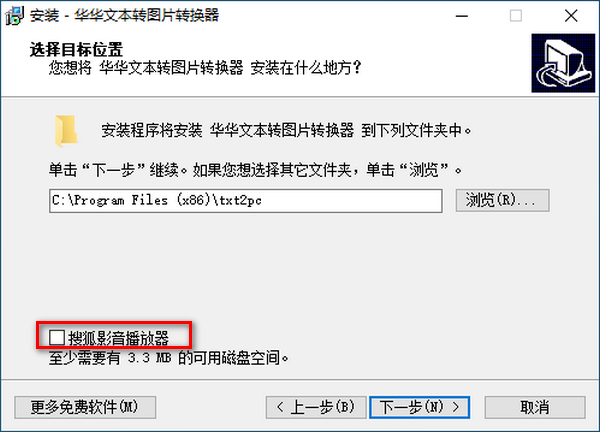Viewport: 600px width, 432px height.
Task: Click the 您想将…安装在什么地方? subtitle text
Action: tap(205, 68)
